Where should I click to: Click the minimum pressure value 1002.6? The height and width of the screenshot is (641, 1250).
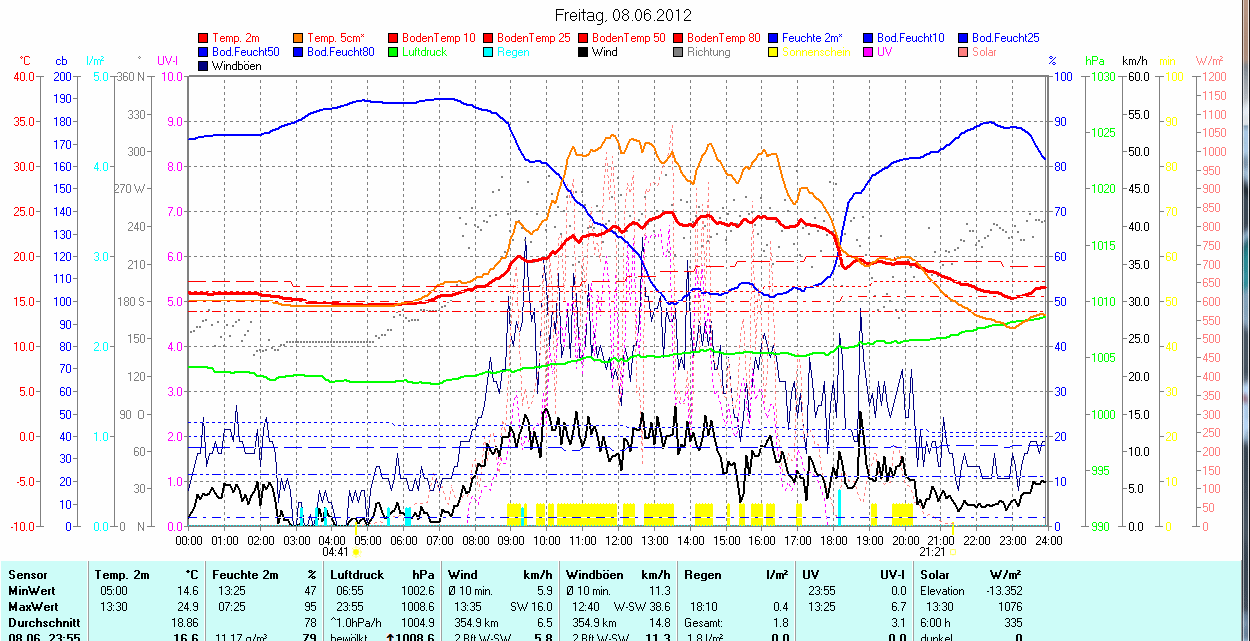pyautogui.click(x=419, y=591)
